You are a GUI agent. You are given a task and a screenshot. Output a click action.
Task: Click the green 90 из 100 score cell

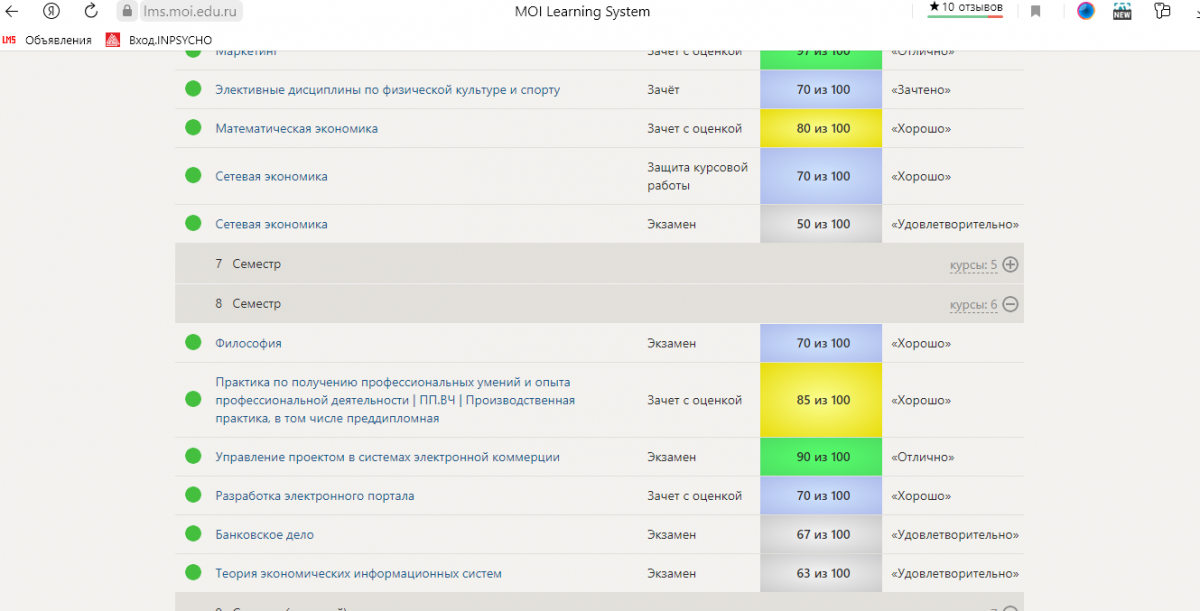point(821,457)
